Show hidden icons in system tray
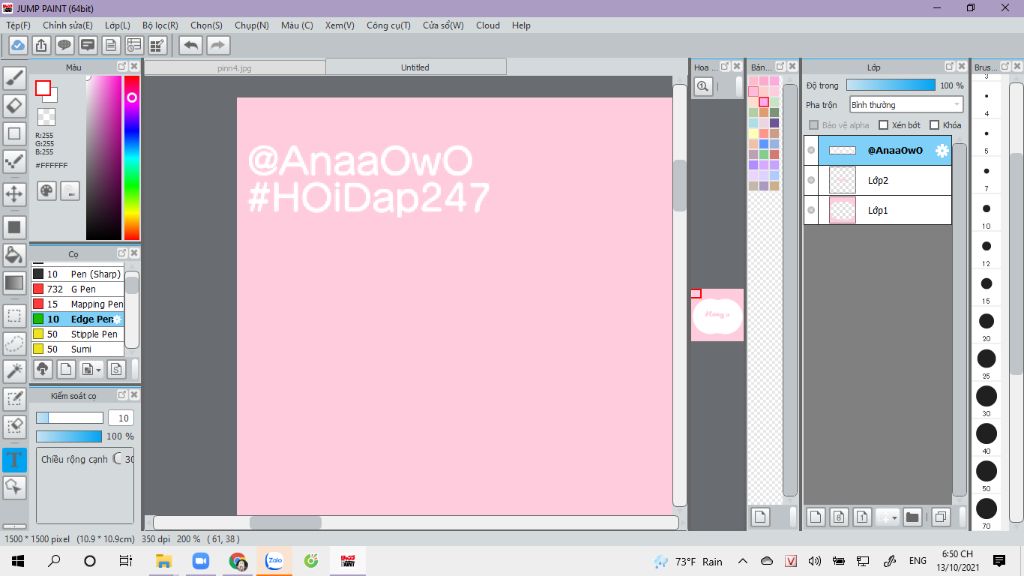Image resolution: width=1024 pixels, height=576 pixels. [x=743, y=561]
